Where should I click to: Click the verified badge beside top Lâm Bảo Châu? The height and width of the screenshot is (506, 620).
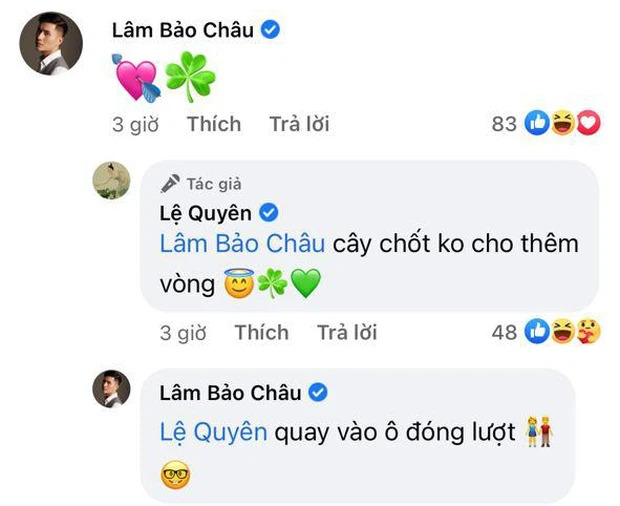(270, 30)
